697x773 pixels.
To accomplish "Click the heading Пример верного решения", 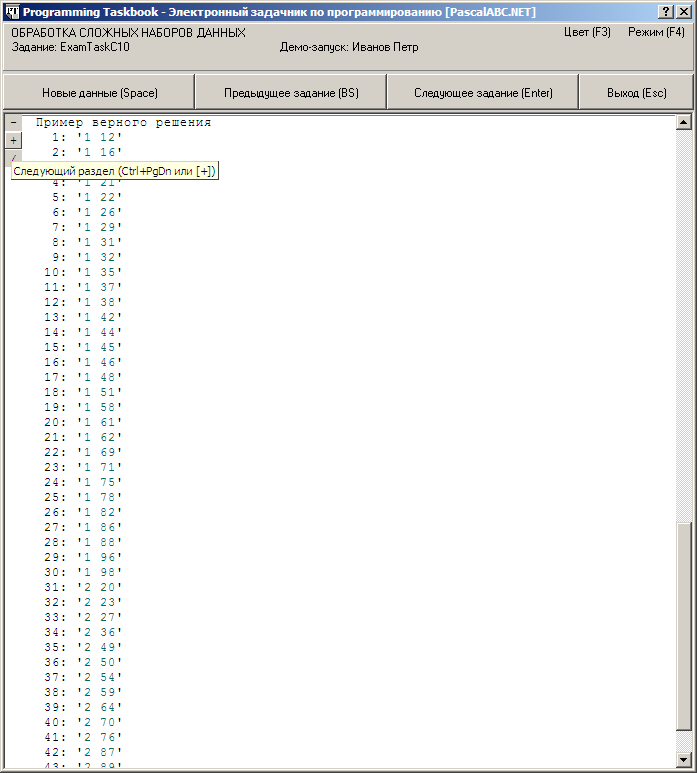I will (123, 123).
